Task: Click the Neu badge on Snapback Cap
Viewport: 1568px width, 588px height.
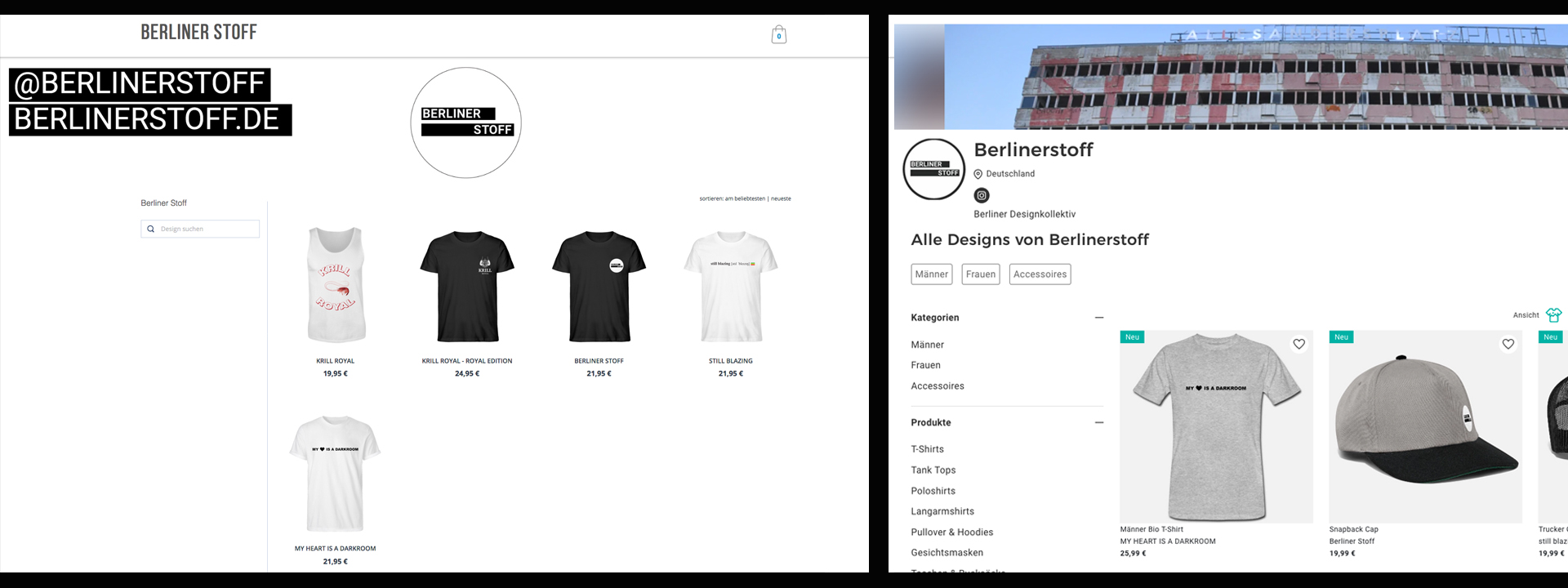Action: tap(1341, 336)
